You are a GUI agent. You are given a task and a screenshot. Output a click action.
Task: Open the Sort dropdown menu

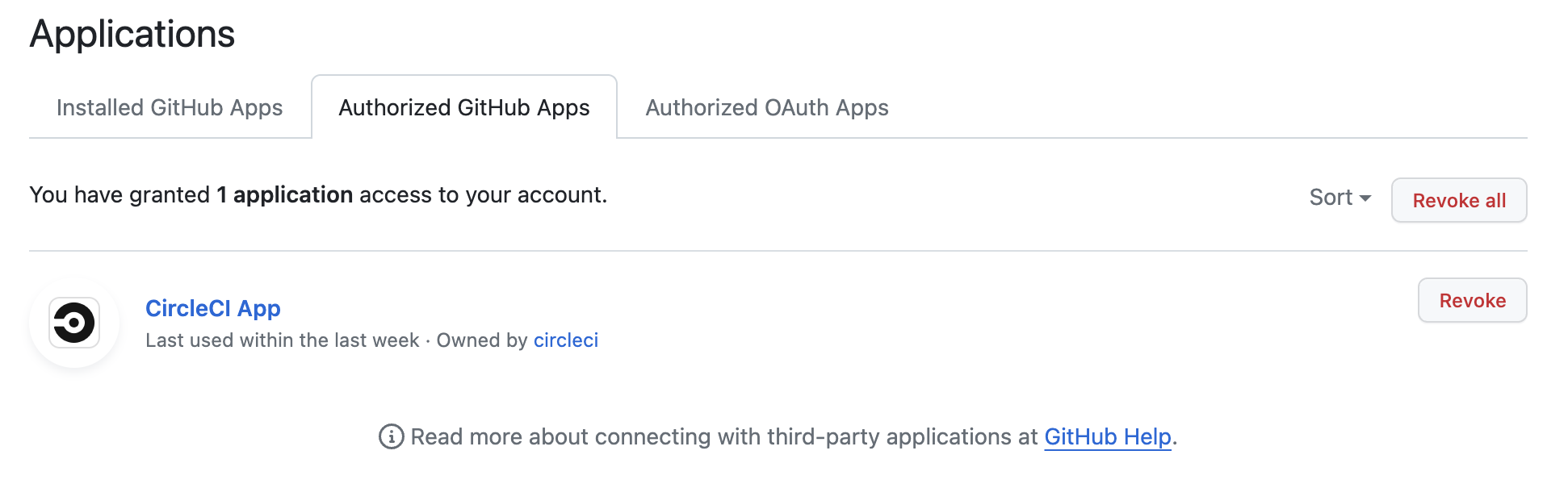click(1339, 198)
